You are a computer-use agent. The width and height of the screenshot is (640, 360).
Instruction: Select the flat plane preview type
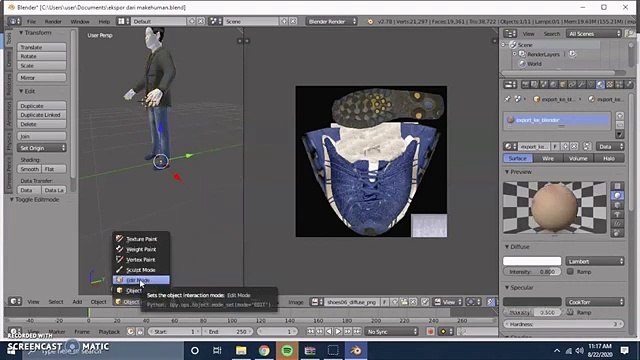click(618, 186)
